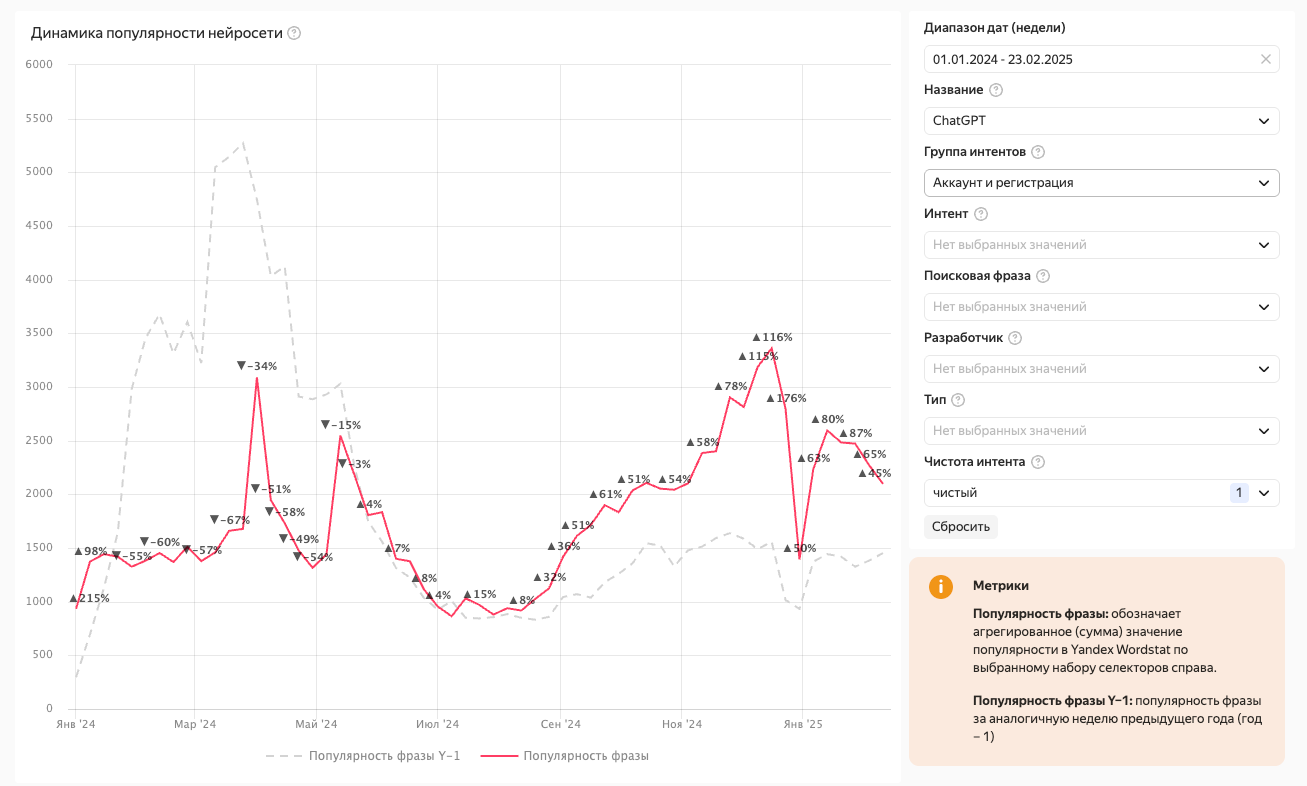This screenshot has width=1307, height=786.
Task: Click the 116% peak marker on chart
Action: [771, 338]
